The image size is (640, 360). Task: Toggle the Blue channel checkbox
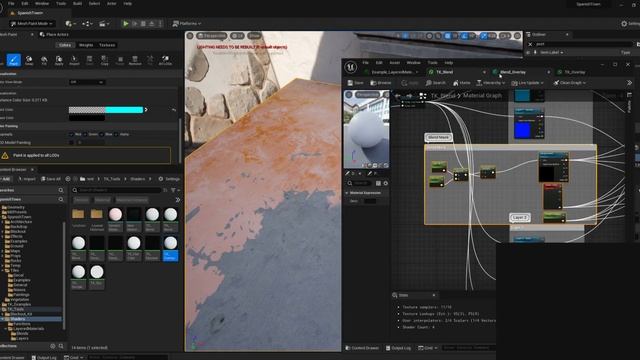coord(102,134)
